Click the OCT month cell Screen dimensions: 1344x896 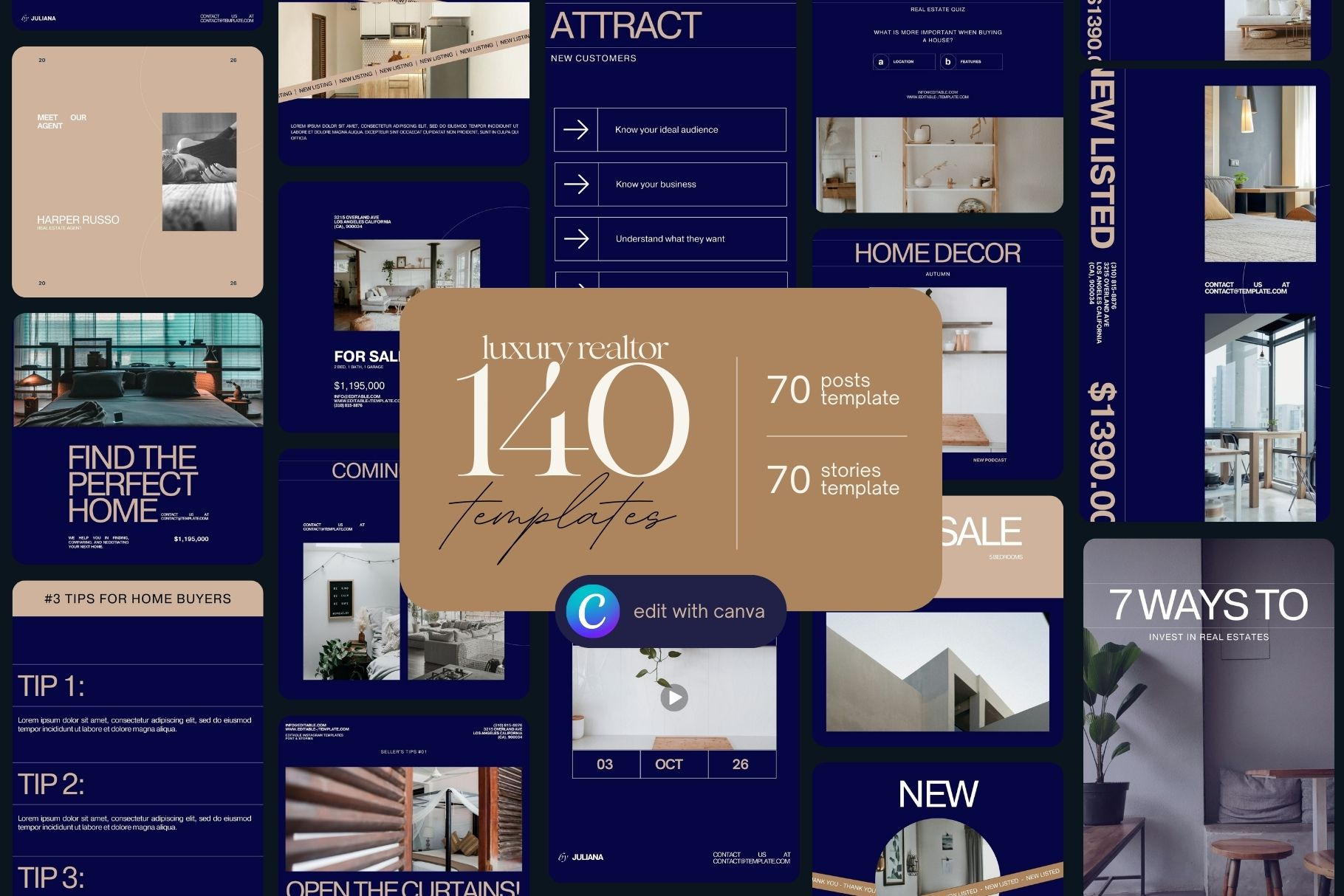coord(669,765)
